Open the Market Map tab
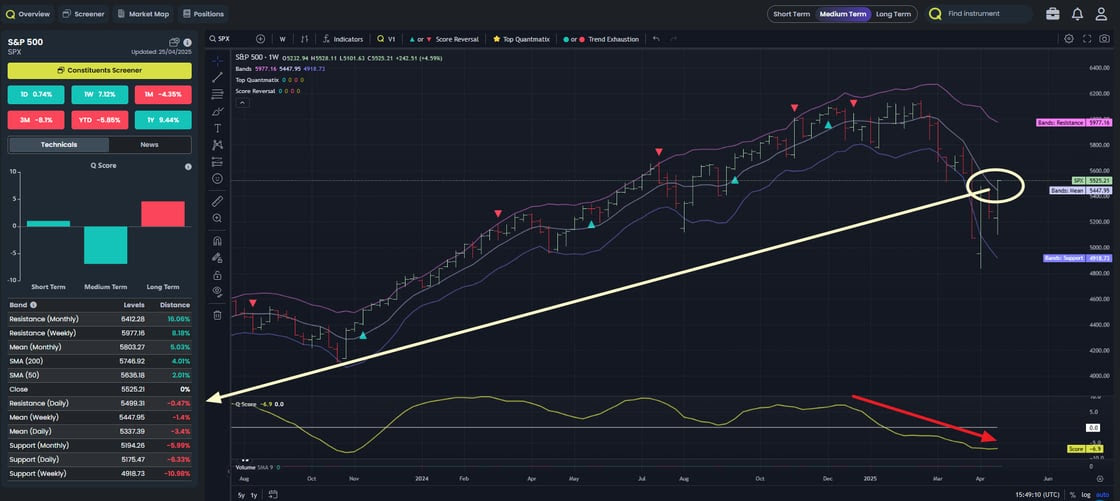The image size is (1120, 501). (143, 14)
